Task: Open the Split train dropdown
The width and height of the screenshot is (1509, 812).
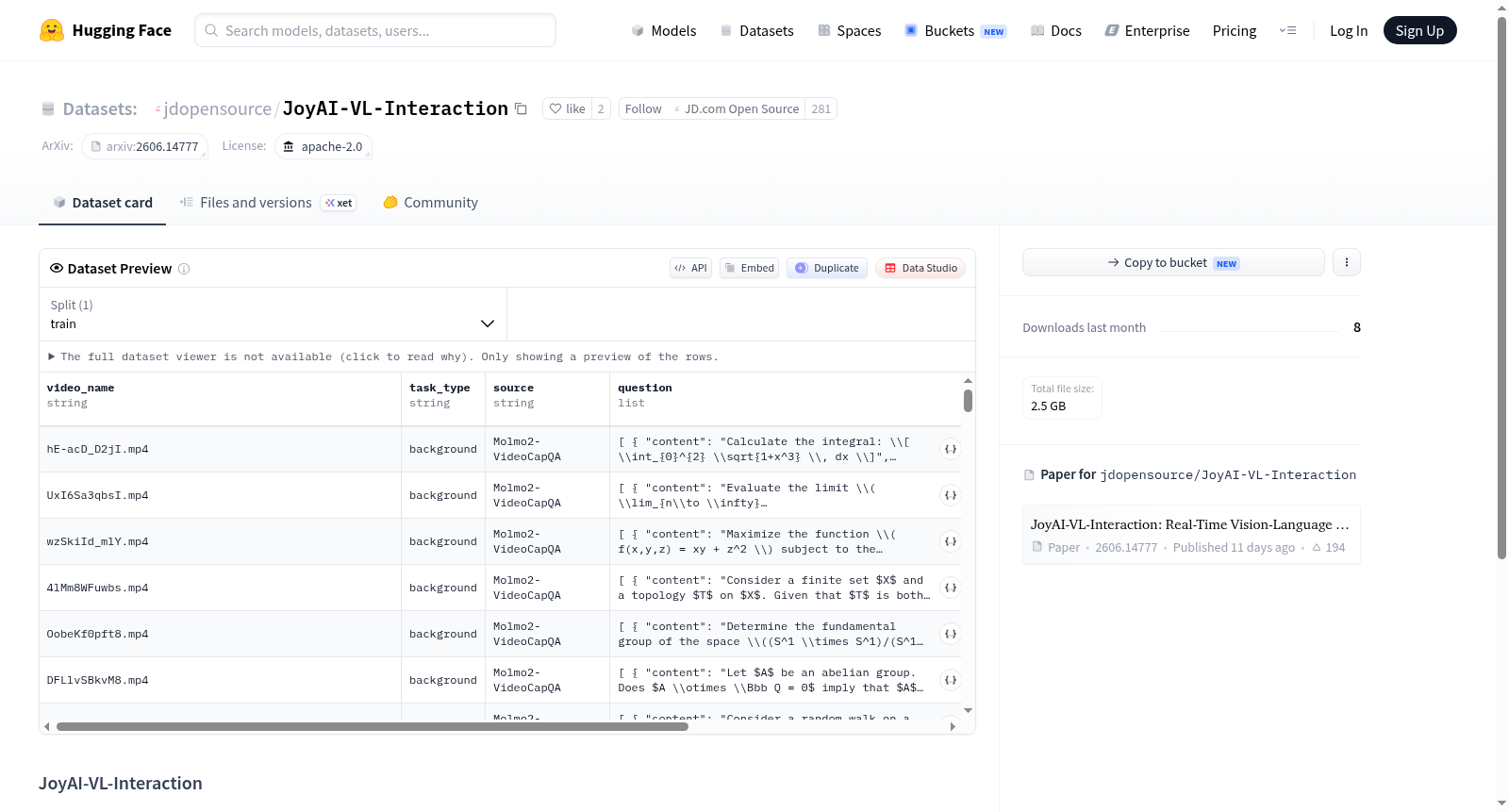Action: click(274, 314)
